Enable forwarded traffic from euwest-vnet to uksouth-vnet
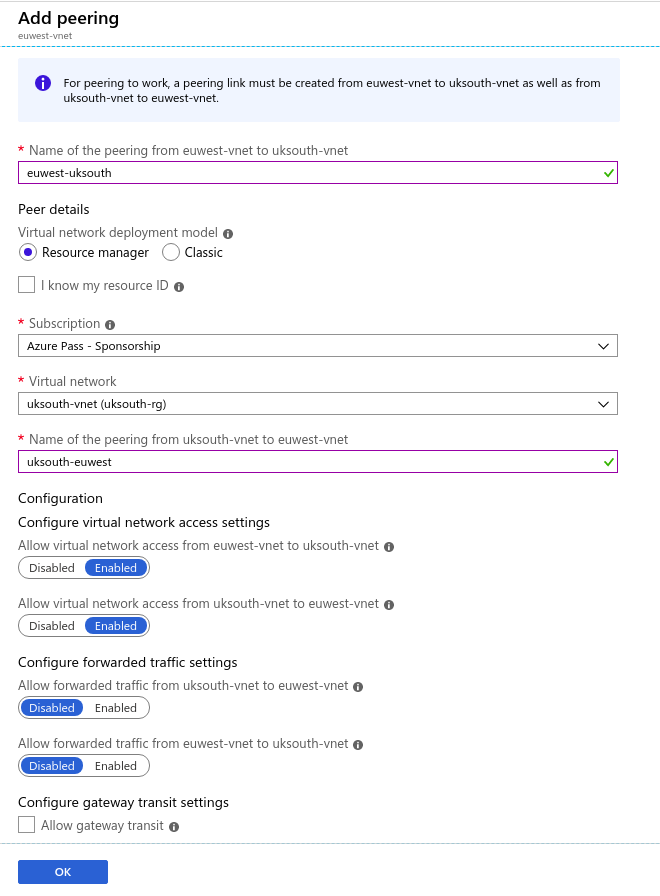The height and width of the screenshot is (896, 660). tap(116, 766)
